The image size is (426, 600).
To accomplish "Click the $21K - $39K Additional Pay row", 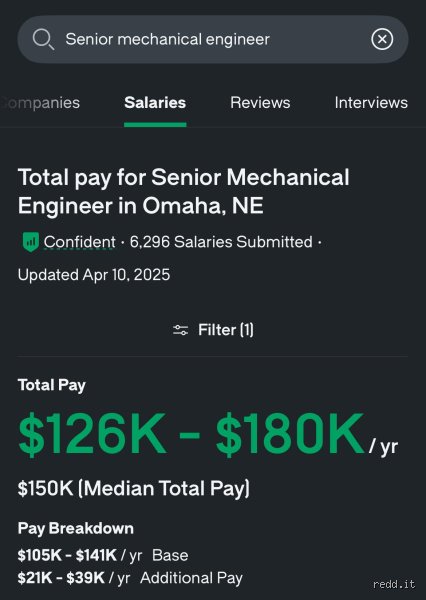I will (x=130, y=578).
